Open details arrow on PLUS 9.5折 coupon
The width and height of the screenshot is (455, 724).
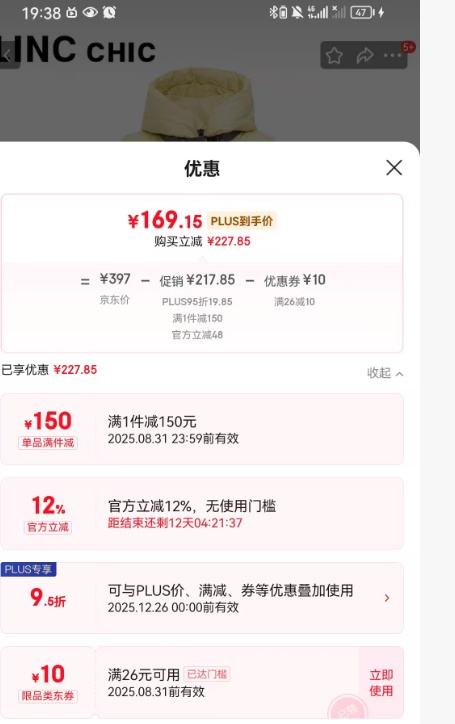pos(387,598)
